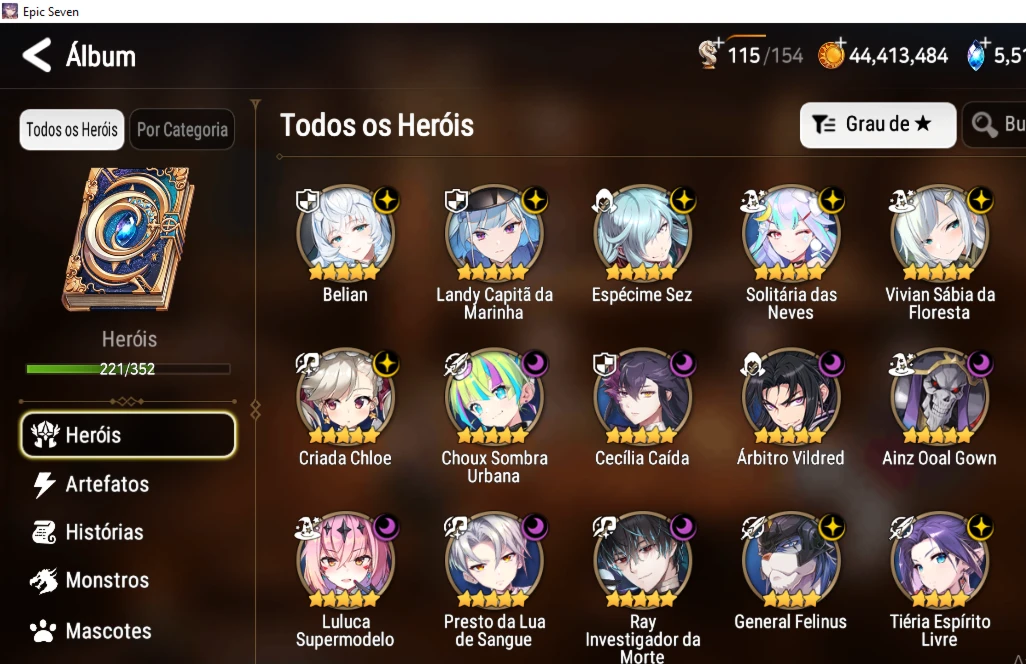
Task: Select the Ainz Ooal Gown portrait
Action: point(940,397)
